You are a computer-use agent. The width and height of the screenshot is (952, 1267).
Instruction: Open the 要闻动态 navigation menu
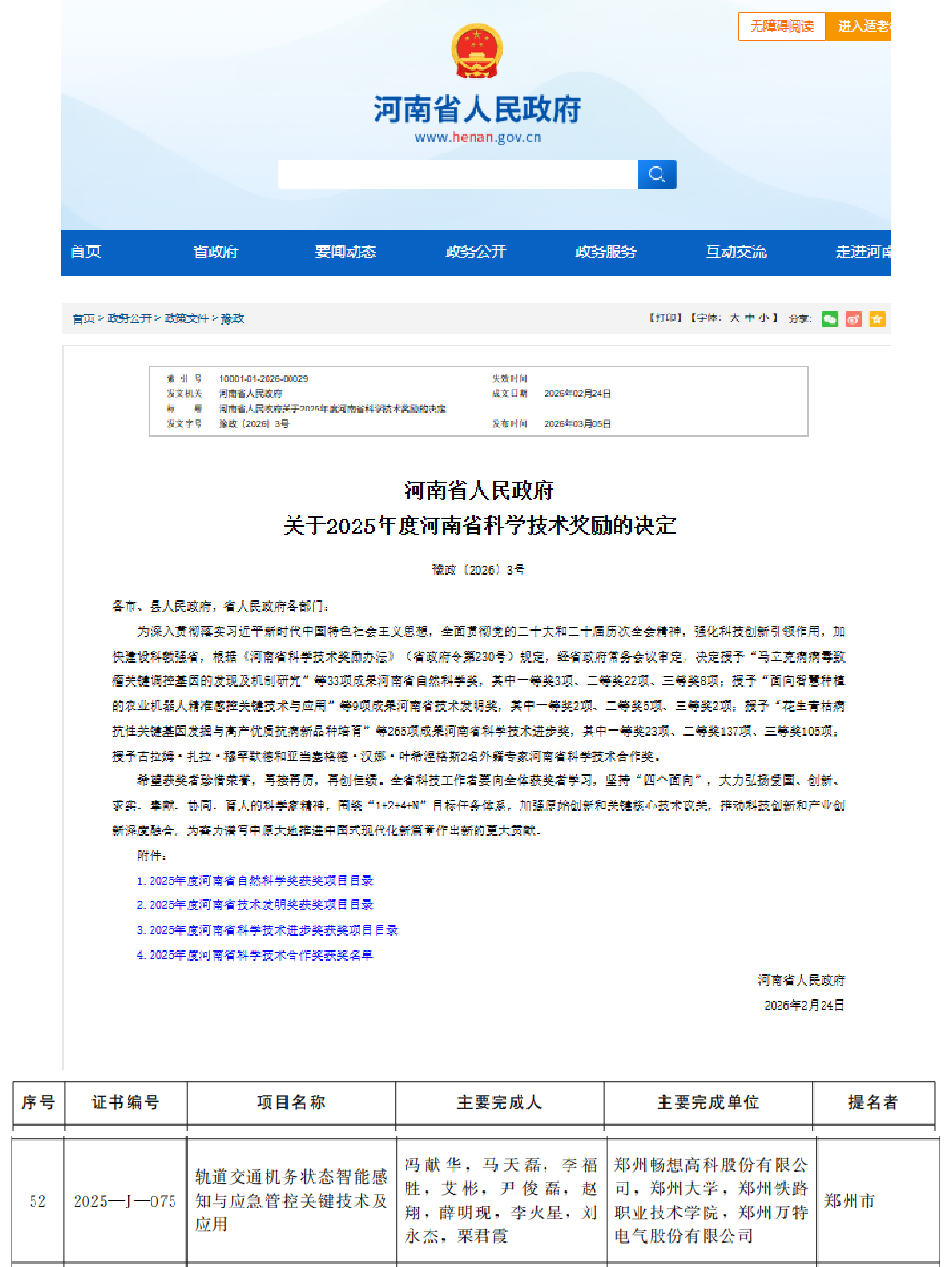[x=345, y=252]
